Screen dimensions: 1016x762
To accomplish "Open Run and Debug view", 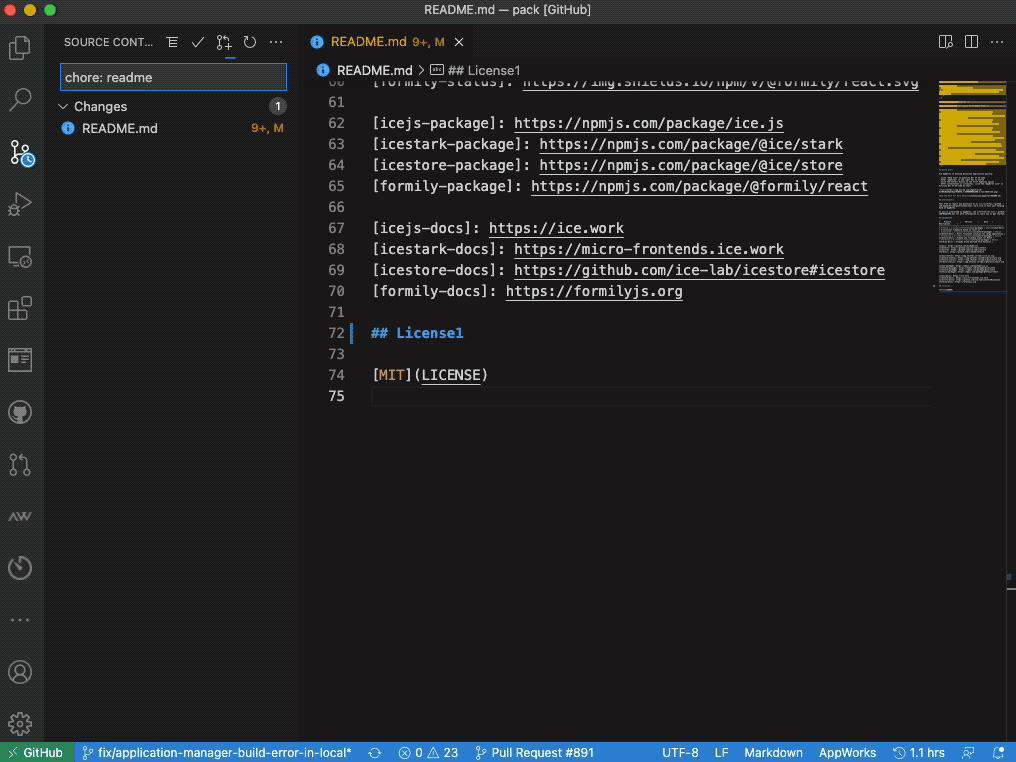I will [20, 204].
